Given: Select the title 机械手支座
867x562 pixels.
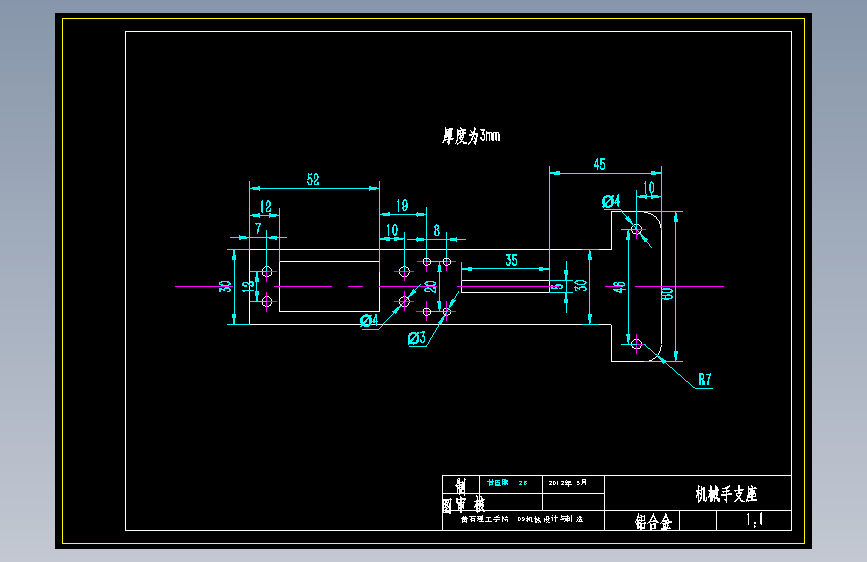Looking at the screenshot, I should [727, 494].
